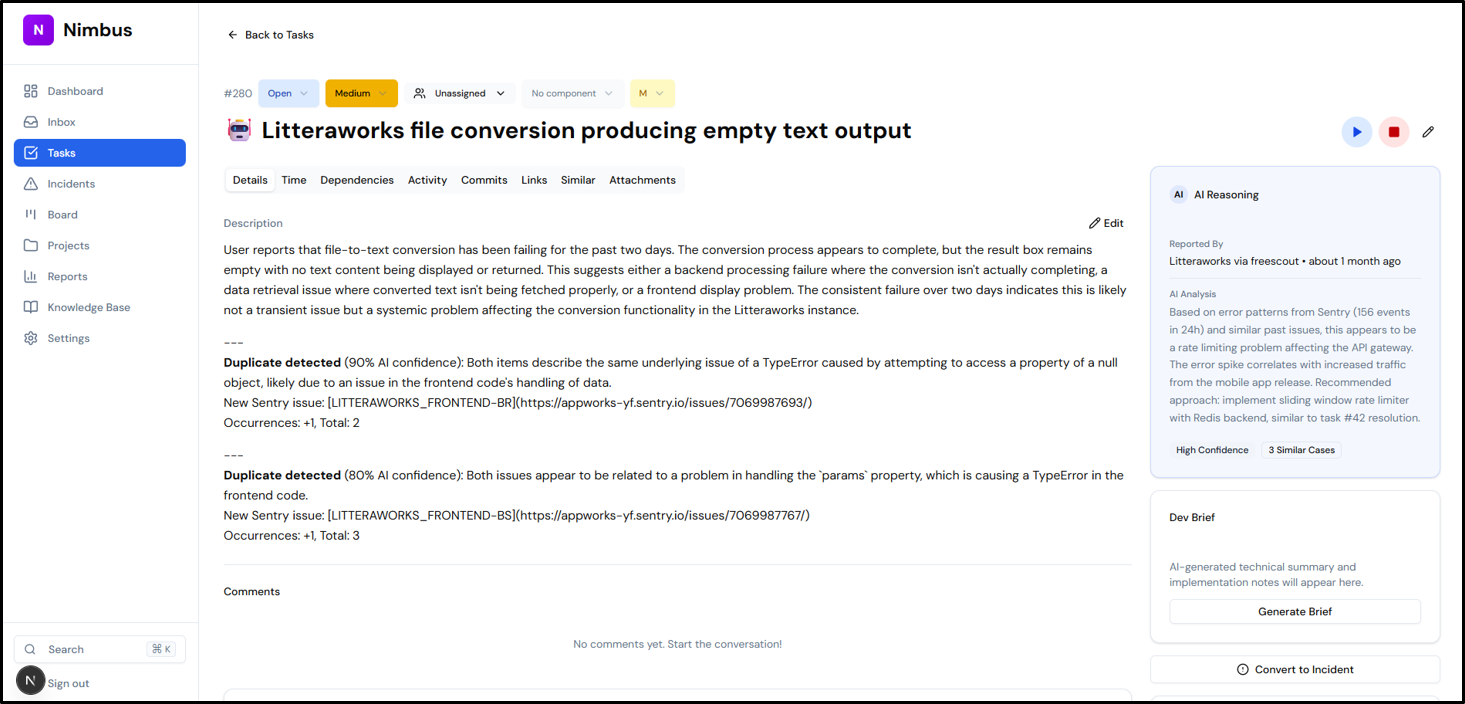1465x704 pixels.
Task: Click the red stop icon near the task title
Action: pyautogui.click(x=1394, y=131)
